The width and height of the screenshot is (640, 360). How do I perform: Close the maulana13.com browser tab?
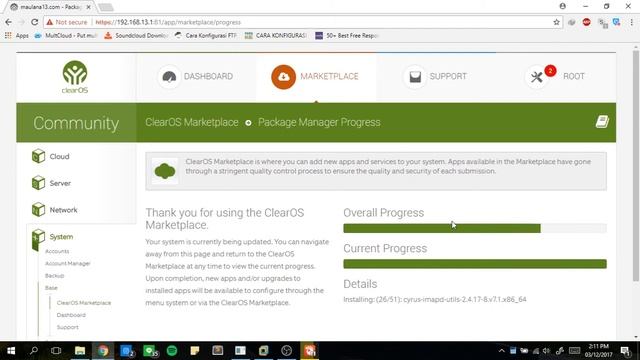click(x=89, y=7)
